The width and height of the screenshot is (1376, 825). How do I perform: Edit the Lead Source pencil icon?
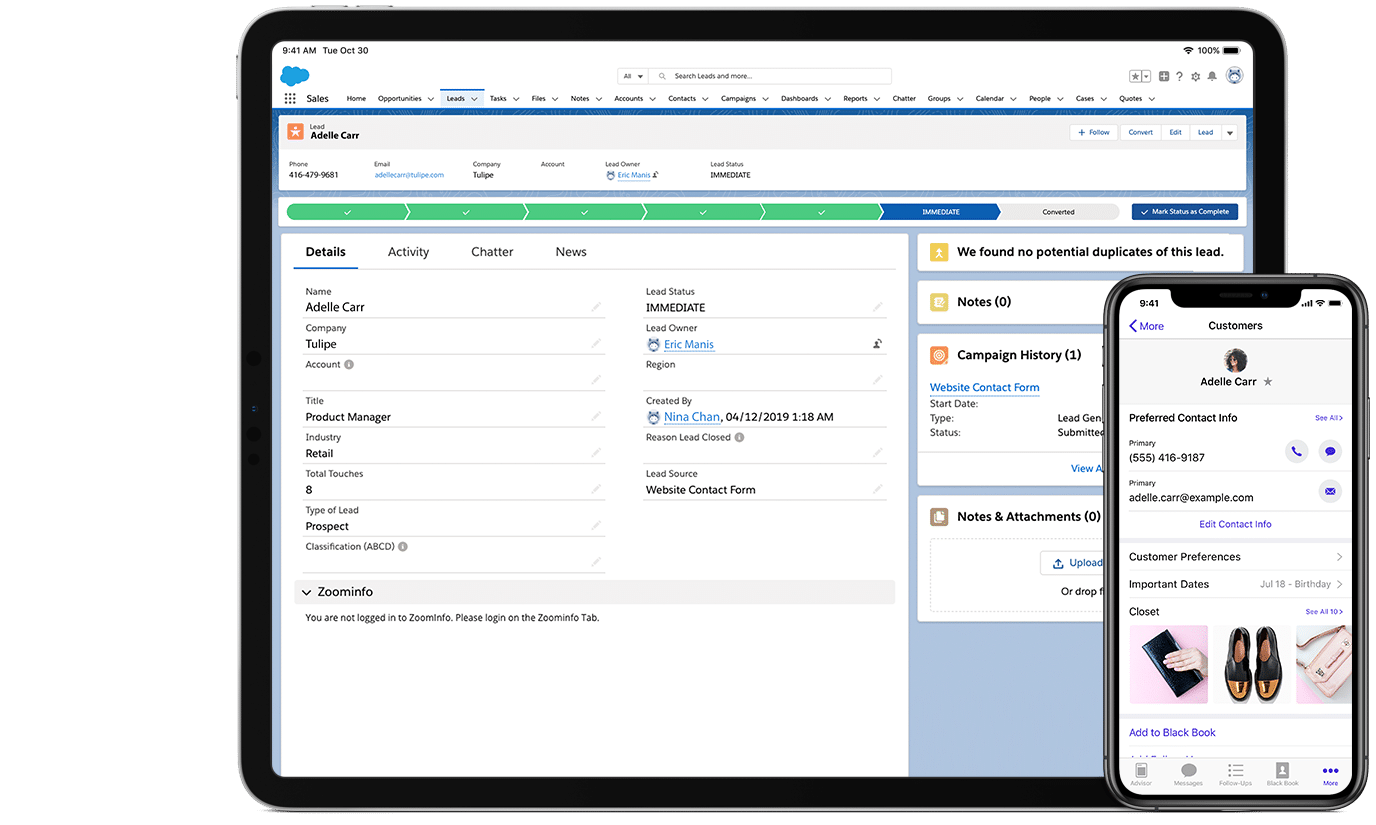click(877, 489)
